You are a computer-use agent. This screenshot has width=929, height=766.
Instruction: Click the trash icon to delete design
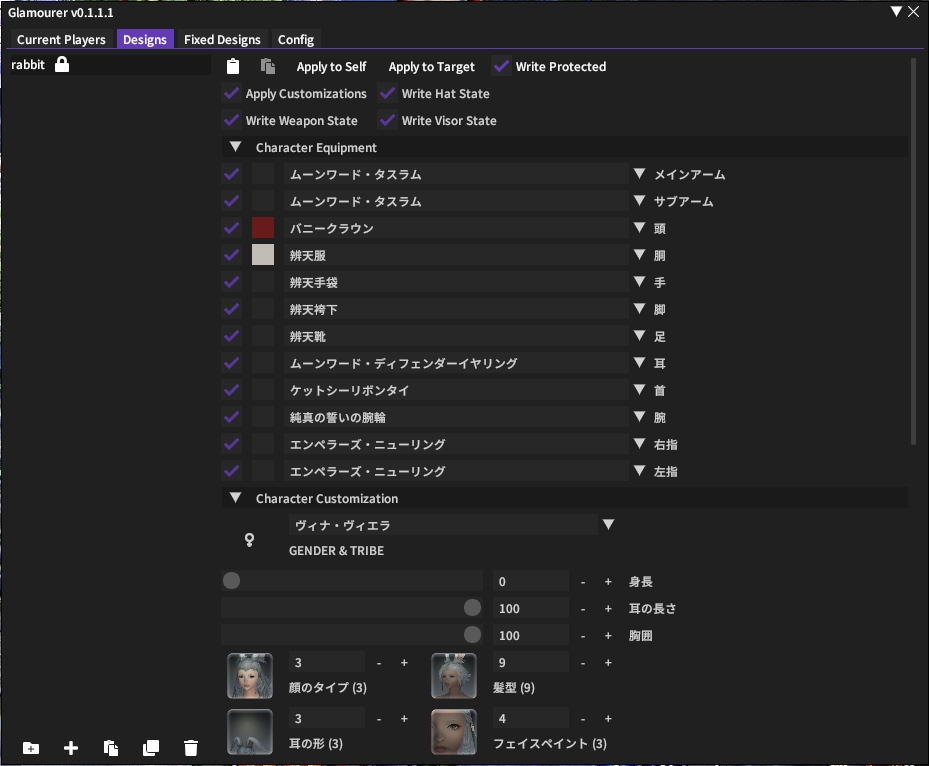[191, 748]
